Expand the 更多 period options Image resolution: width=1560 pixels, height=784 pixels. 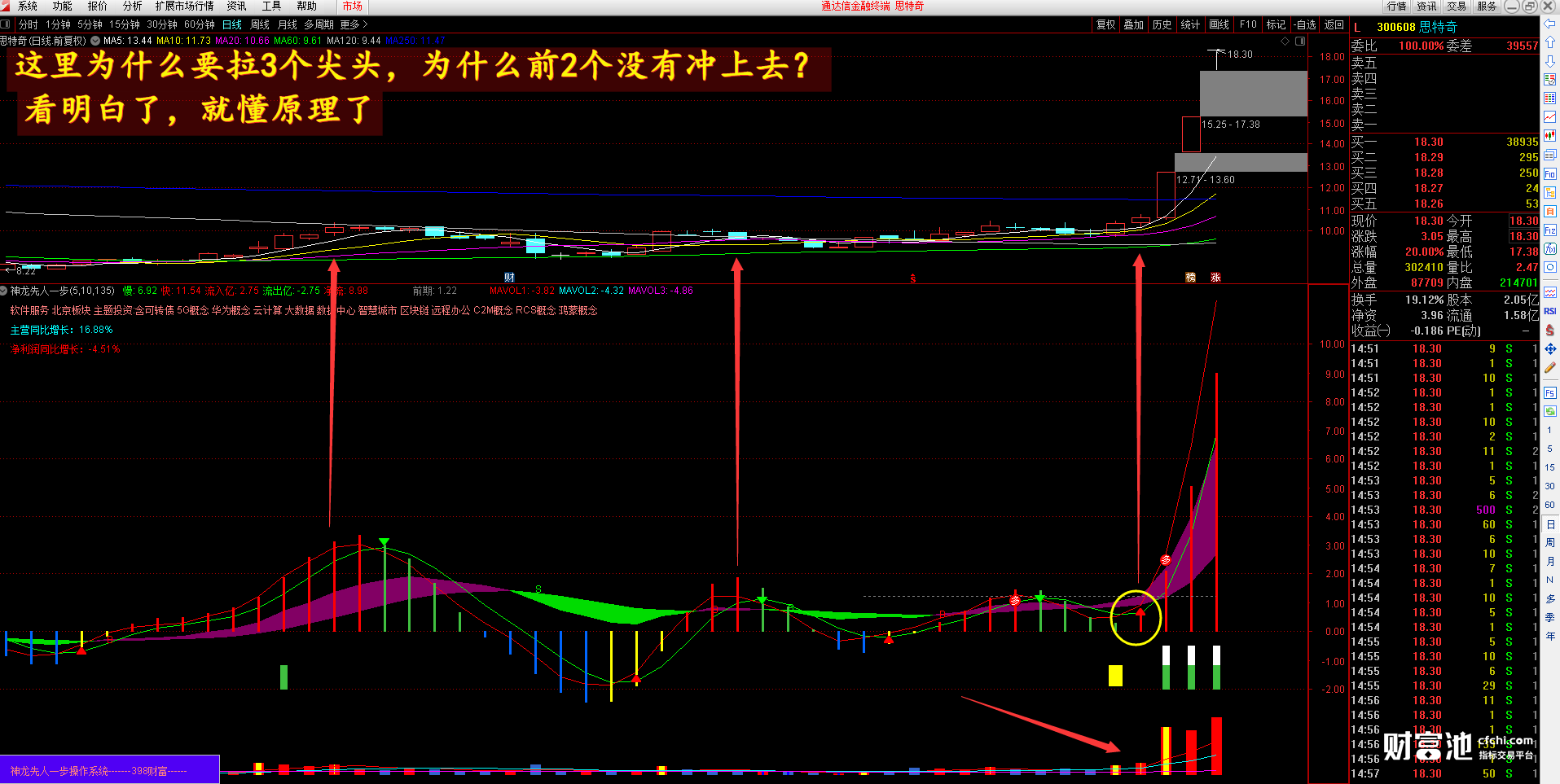coord(354,24)
